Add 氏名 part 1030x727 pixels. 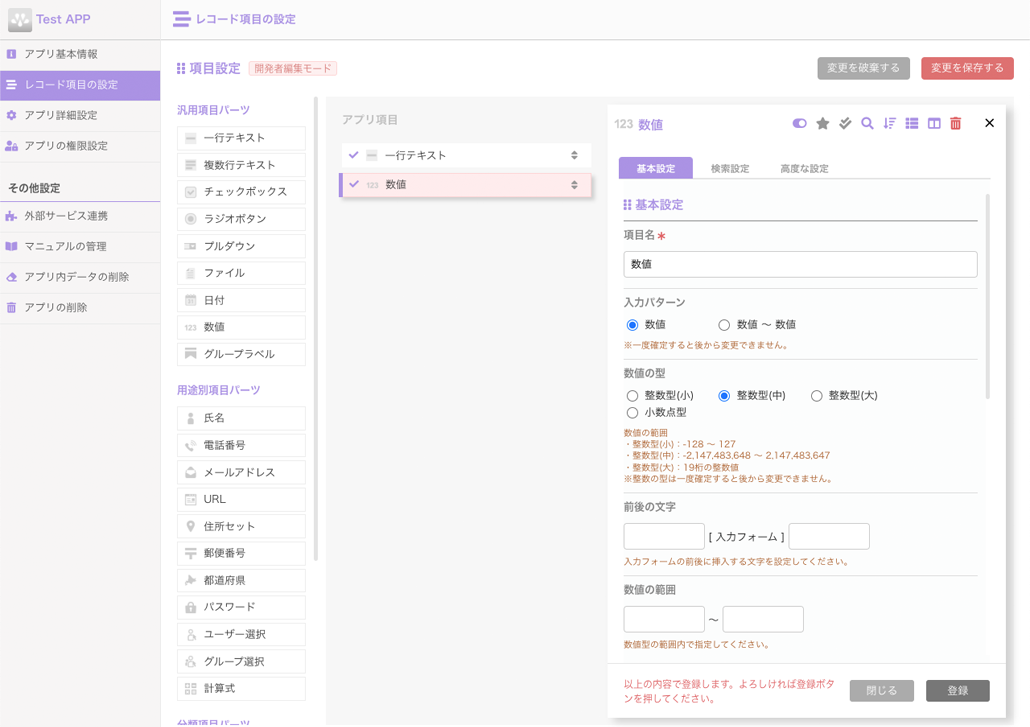(x=241, y=418)
